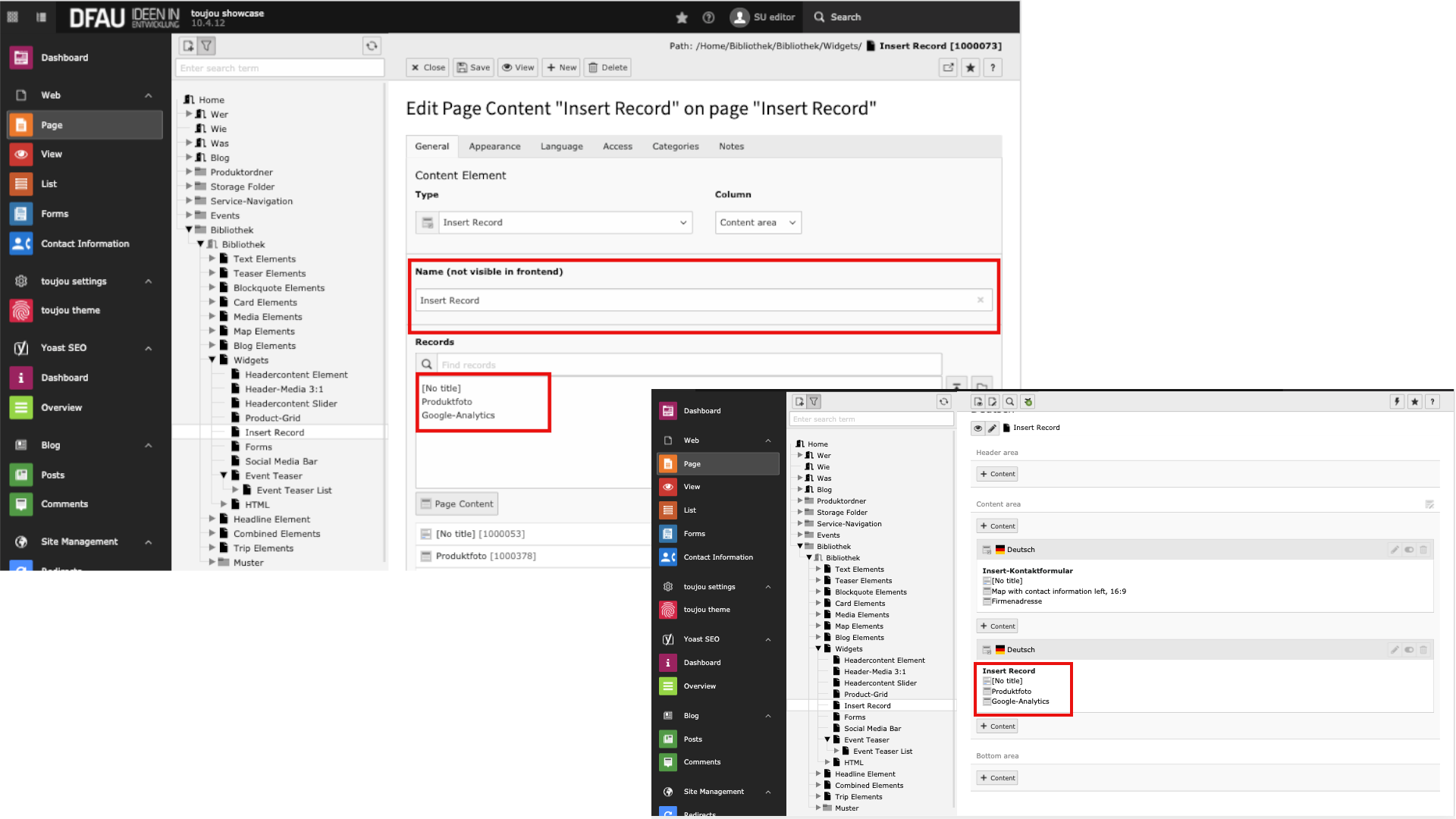Expand the Events folder in the page tree

pos(190,215)
